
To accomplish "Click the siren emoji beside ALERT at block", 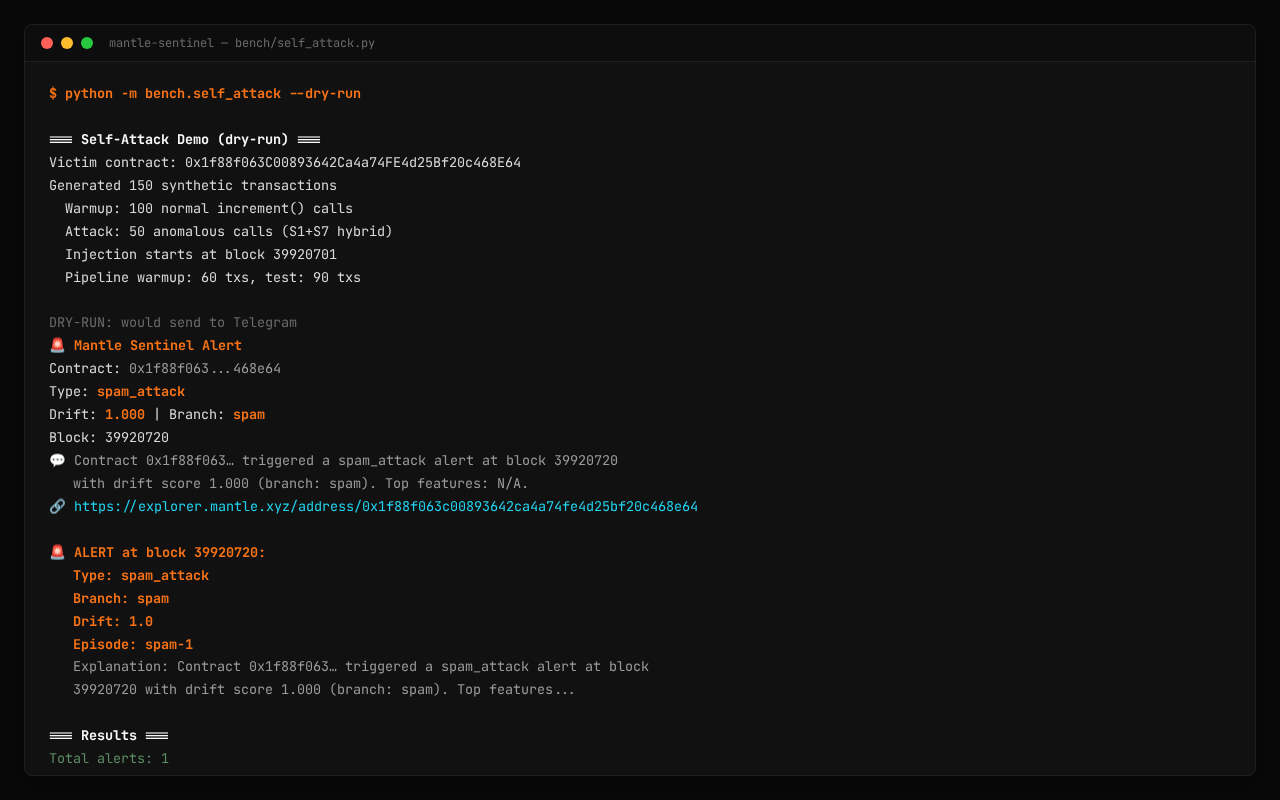I will 57,552.
